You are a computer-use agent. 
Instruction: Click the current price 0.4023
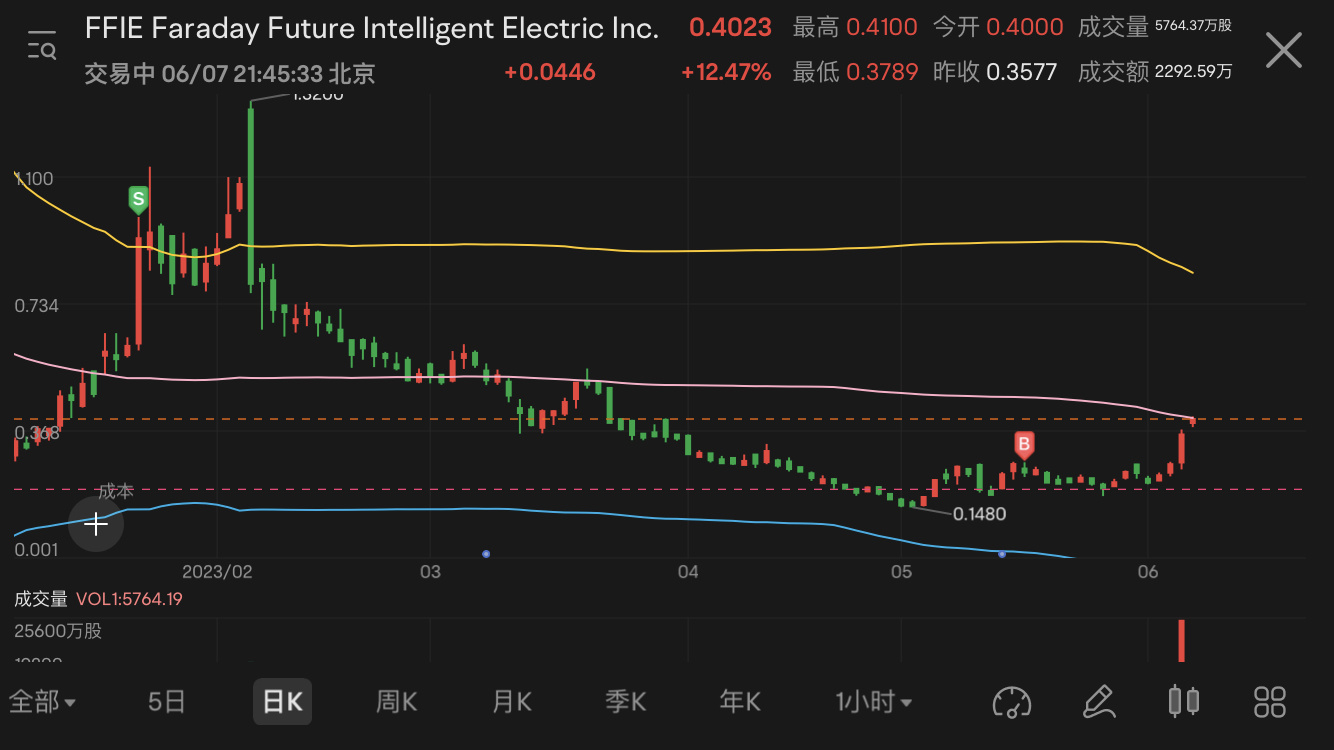point(730,28)
